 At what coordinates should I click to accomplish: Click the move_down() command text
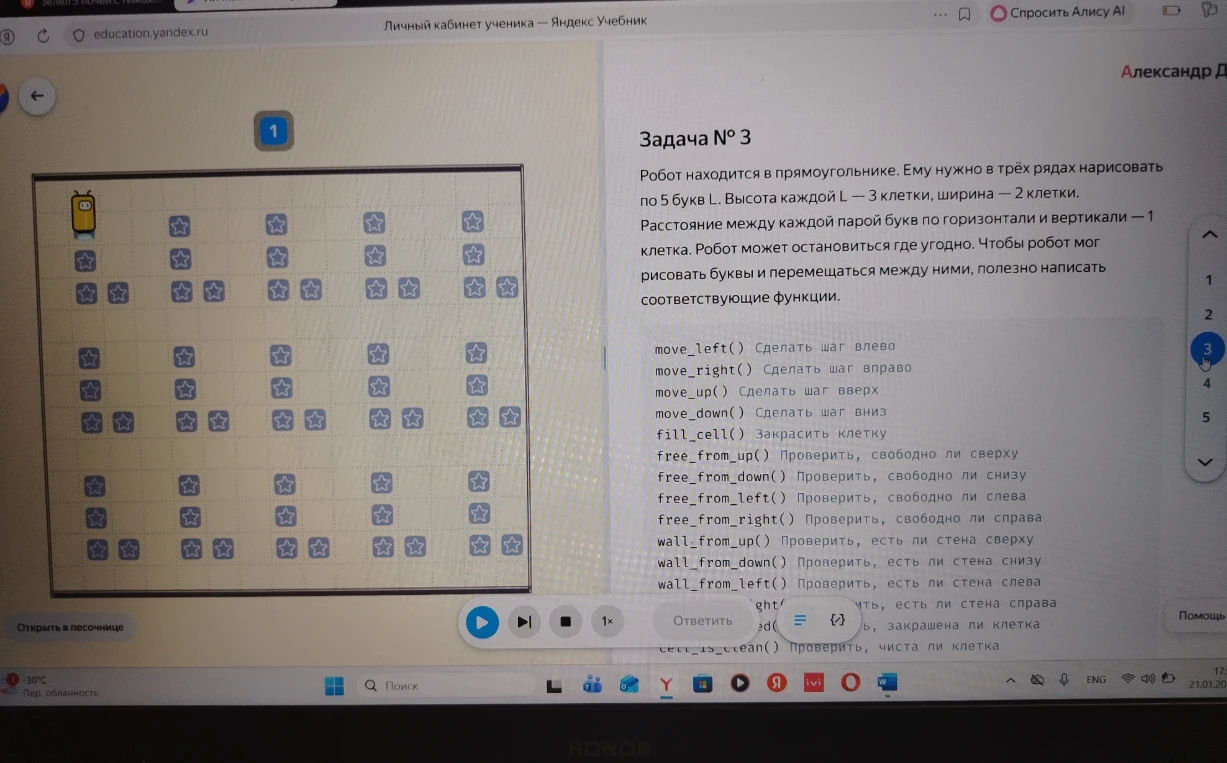pos(700,412)
